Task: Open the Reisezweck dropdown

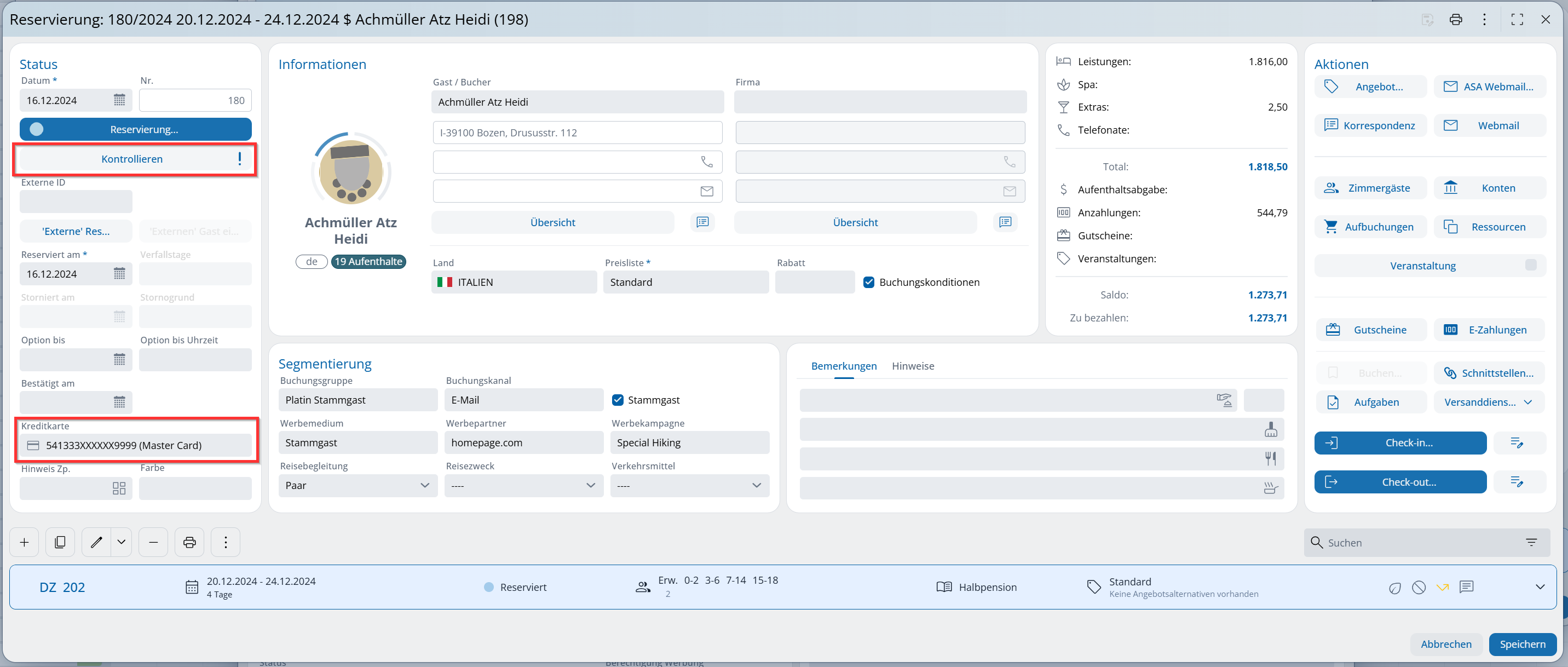Action: pyautogui.click(x=523, y=486)
